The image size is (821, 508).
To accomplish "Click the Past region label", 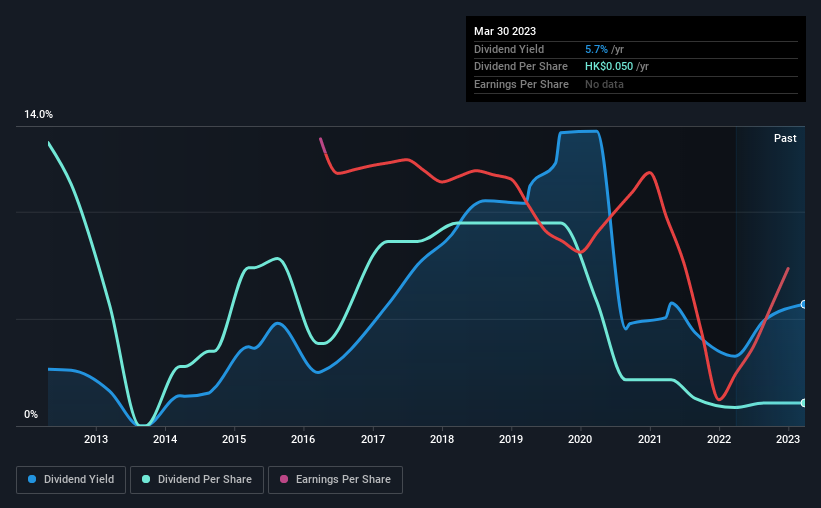I will (785, 138).
